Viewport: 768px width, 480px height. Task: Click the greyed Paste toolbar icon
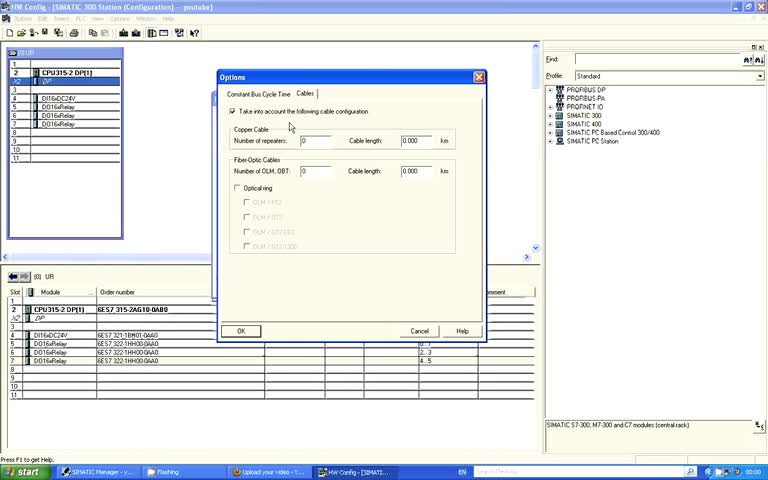coord(105,33)
